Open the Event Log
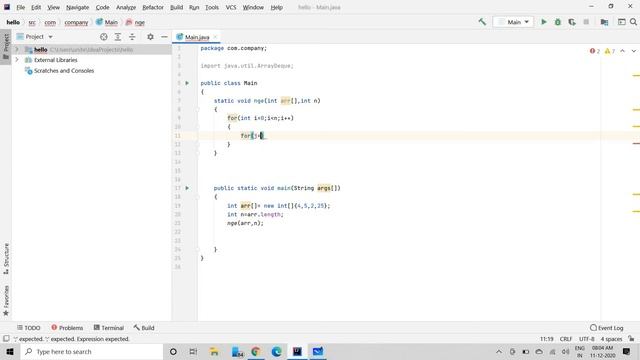Viewport: 640px width, 360px height. (607, 328)
